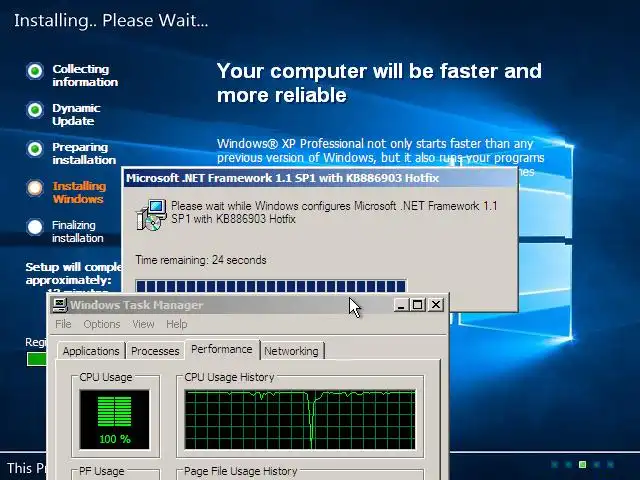640x480 pixels.
Task: Click the Collecting information step indicator
Action: pyautogui.click(x=35, y=71)
